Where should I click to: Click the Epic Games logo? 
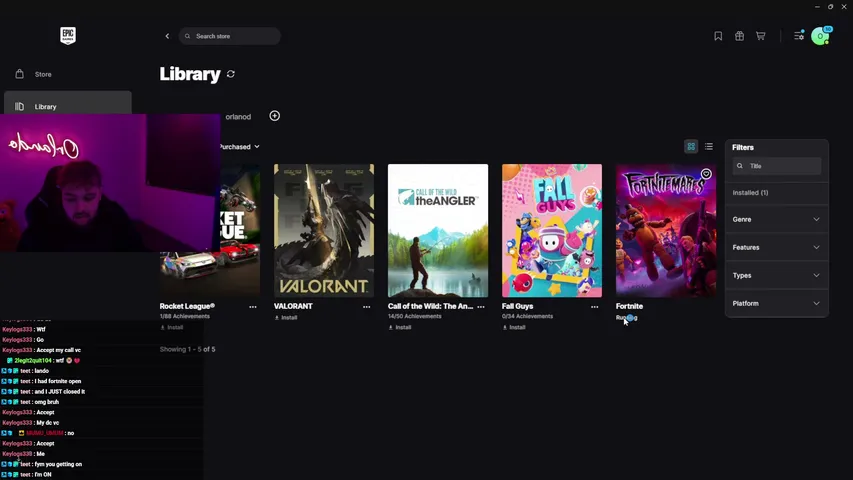(x=68, y=36)
